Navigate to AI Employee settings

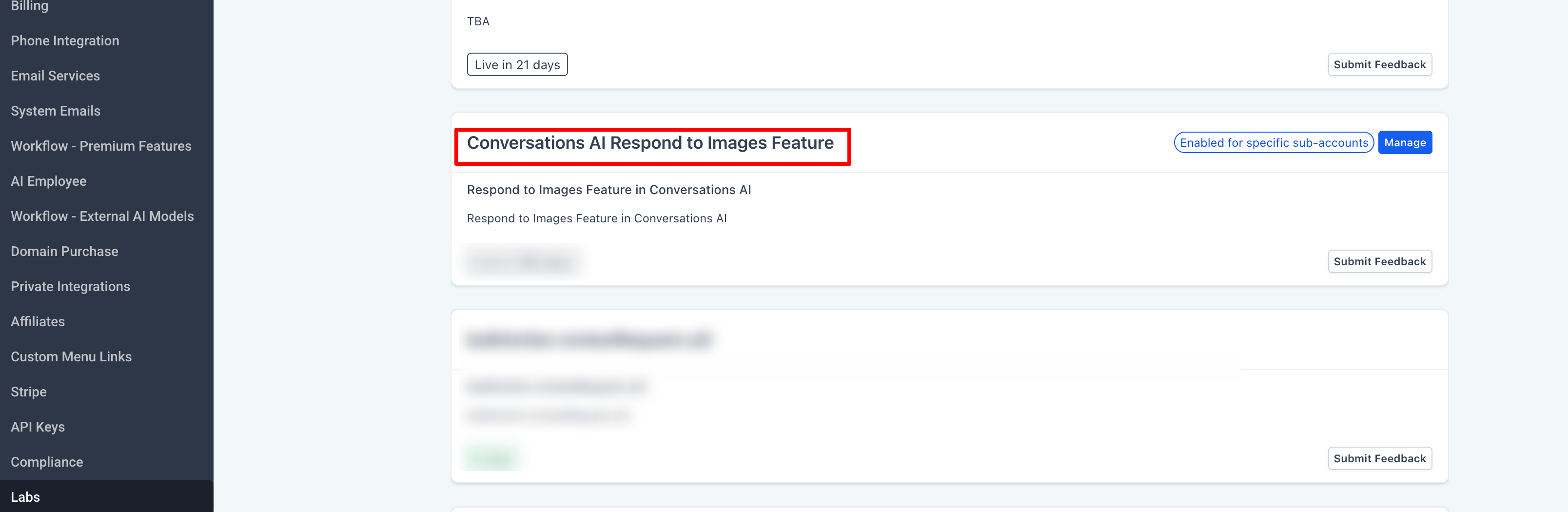[48, 181]
